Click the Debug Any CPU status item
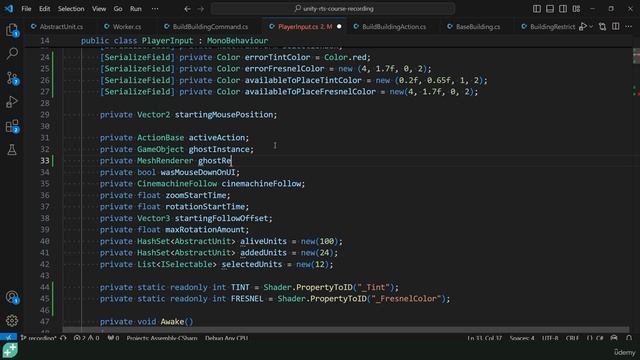The height and width of the screenshot is (360, 640). tap(227, 338)
